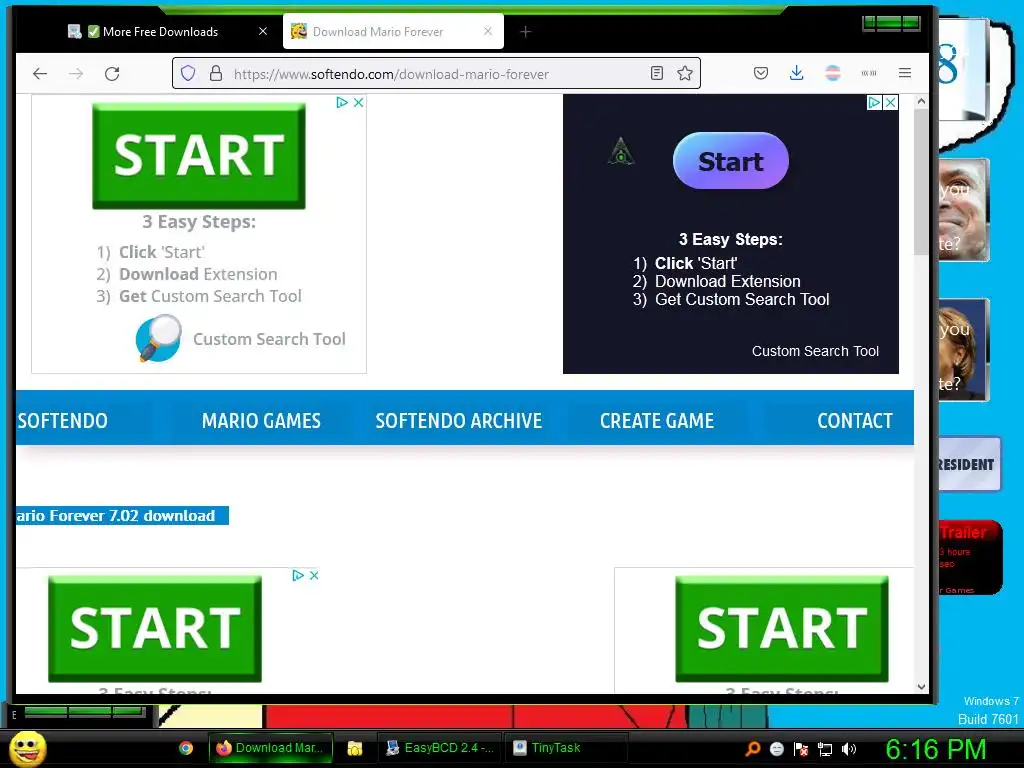This screenshot has height=768, width=1024.
Task: Click the purple Start ad button
Action: pos(731,161)
